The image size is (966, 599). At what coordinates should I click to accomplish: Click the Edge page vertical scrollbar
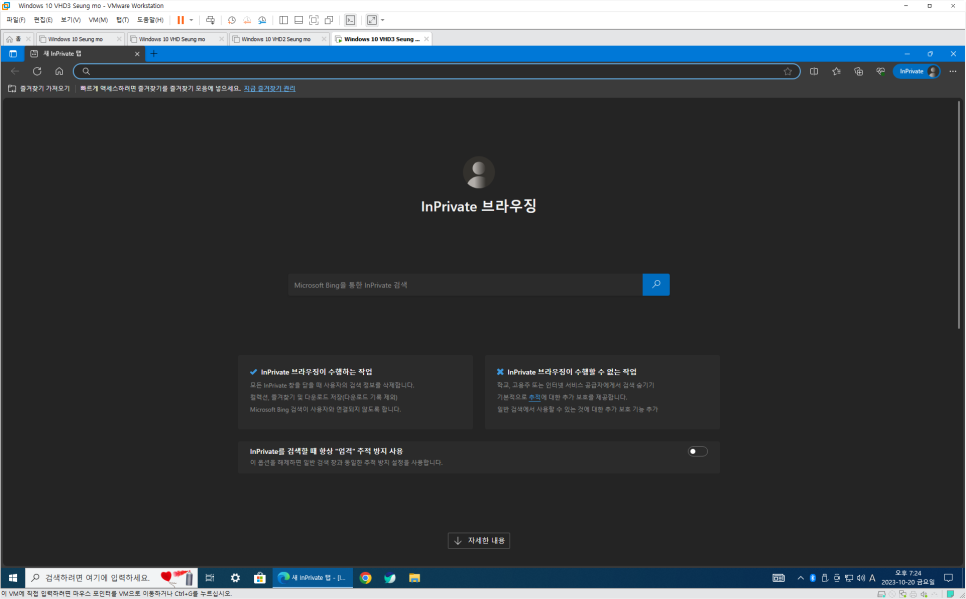[x=959, y=216]
